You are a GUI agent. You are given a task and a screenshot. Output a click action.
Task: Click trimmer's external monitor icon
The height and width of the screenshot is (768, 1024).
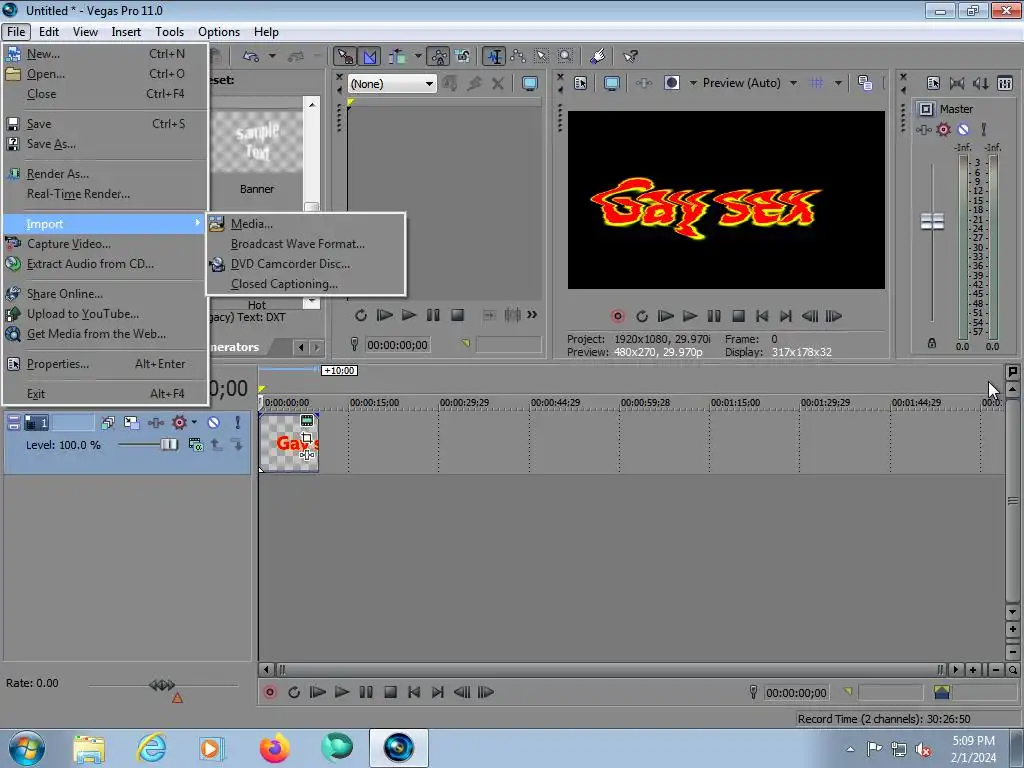click(x=530, y=83)
